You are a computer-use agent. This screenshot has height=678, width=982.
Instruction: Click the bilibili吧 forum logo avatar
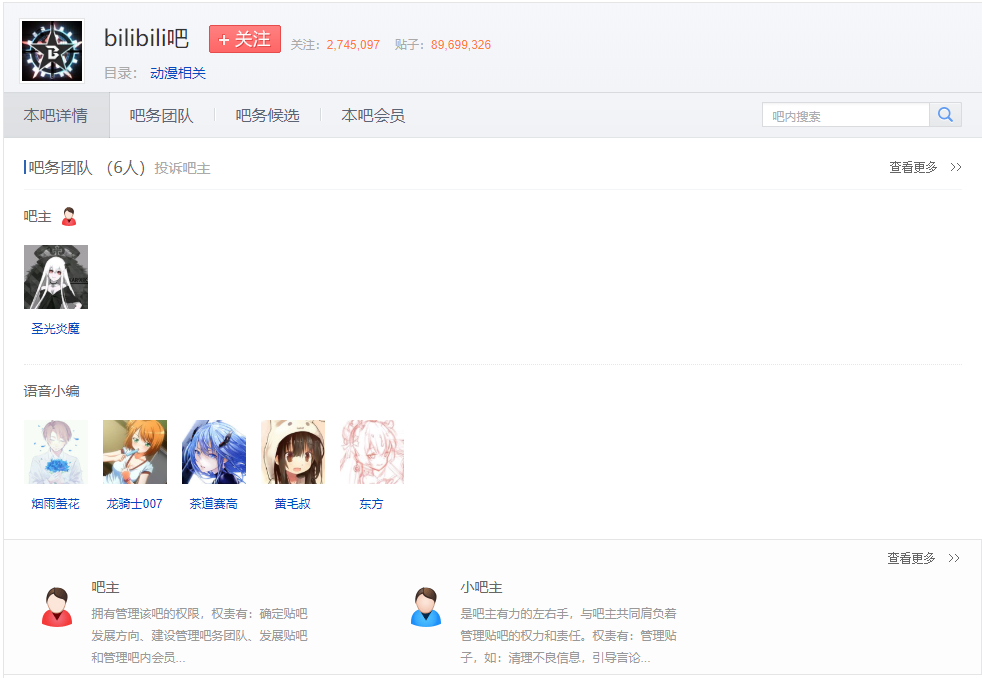click(52, 51)
